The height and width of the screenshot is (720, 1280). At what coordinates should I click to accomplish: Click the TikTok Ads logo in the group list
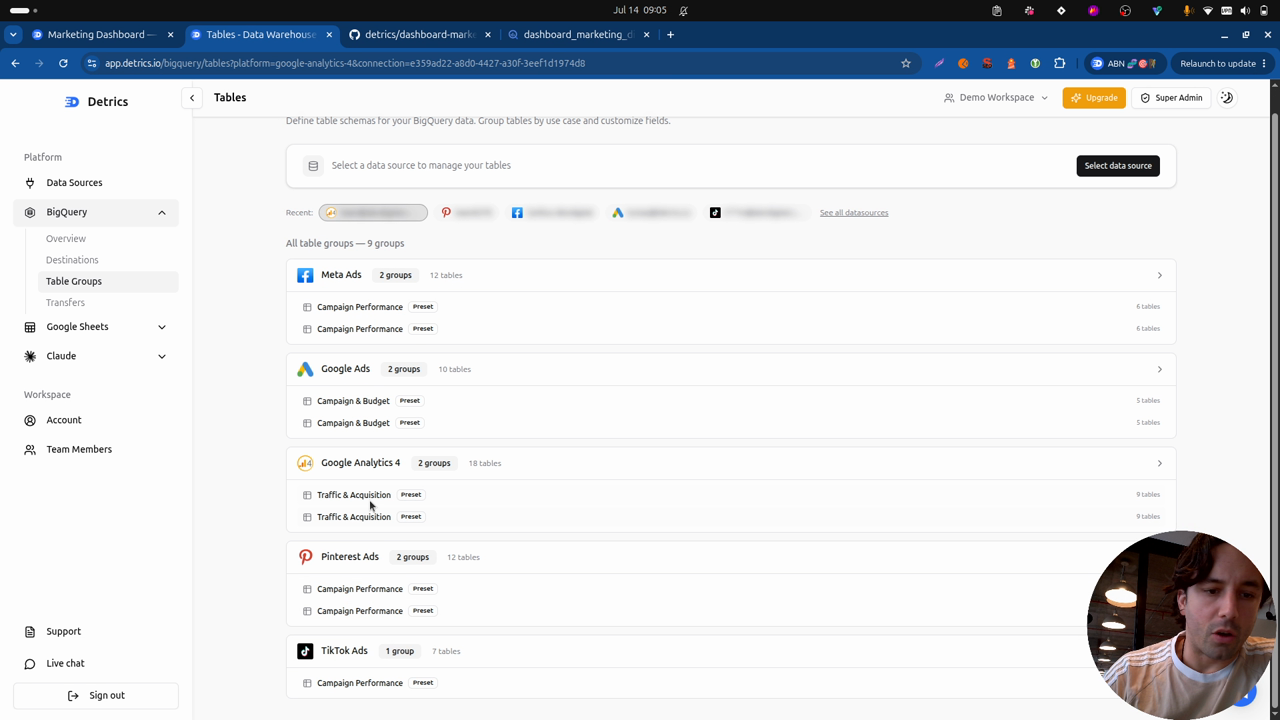coord(305,651)
